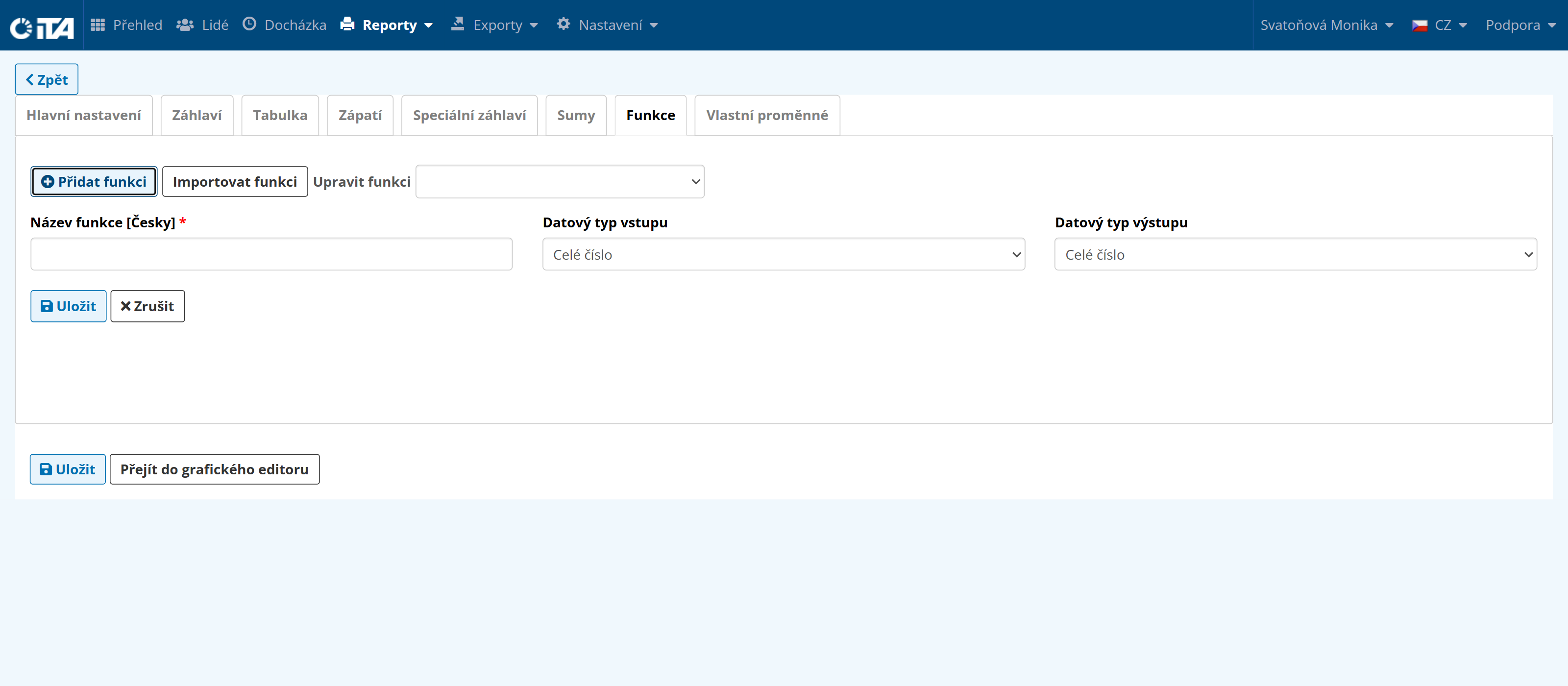This screenshot has height=686, width=1568.
Task: Save the function with the upper Uložit button
Action: 69,306
